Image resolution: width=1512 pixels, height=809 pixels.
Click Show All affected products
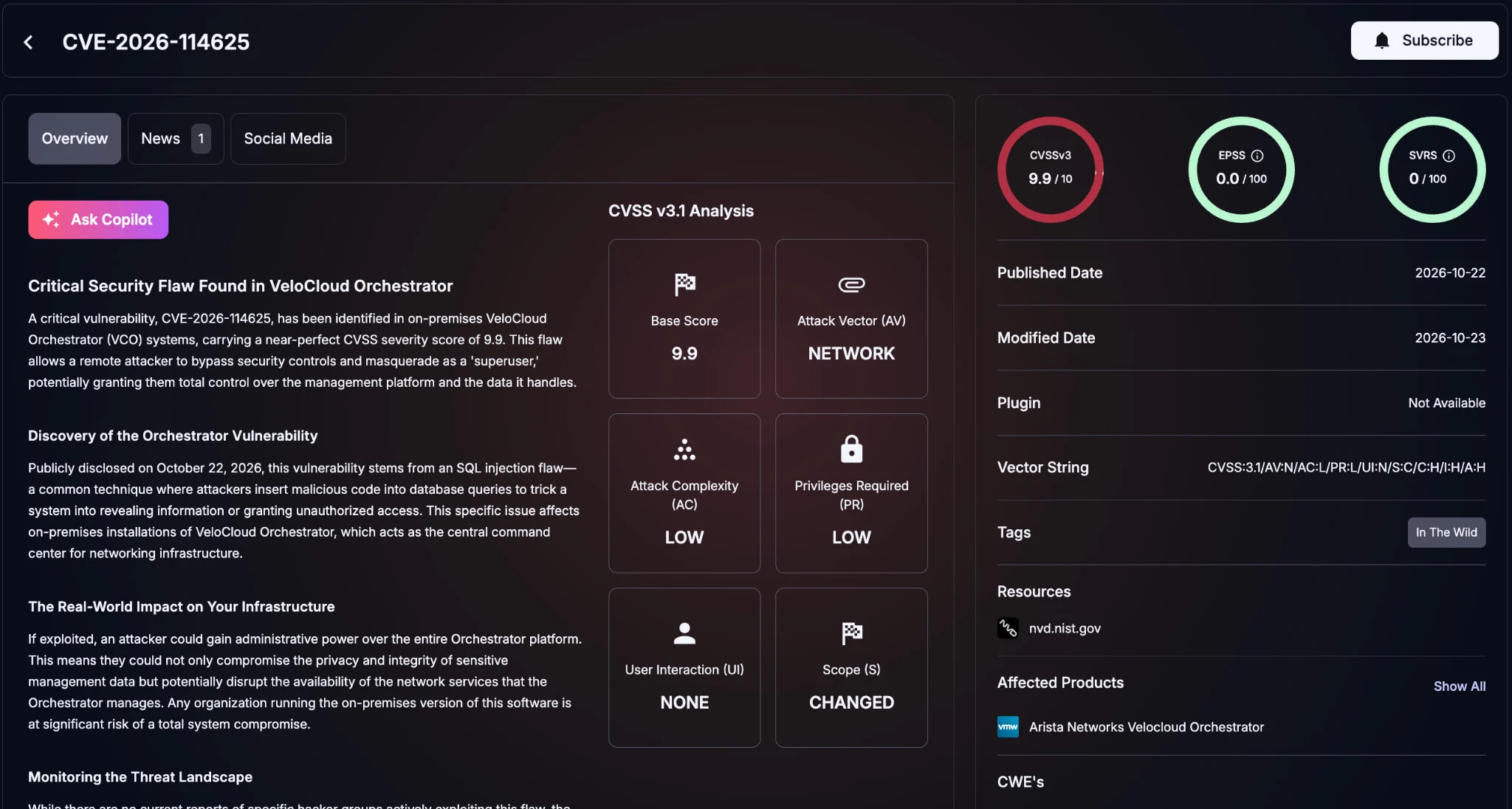pyautogui.click(x=1460, y=686)
